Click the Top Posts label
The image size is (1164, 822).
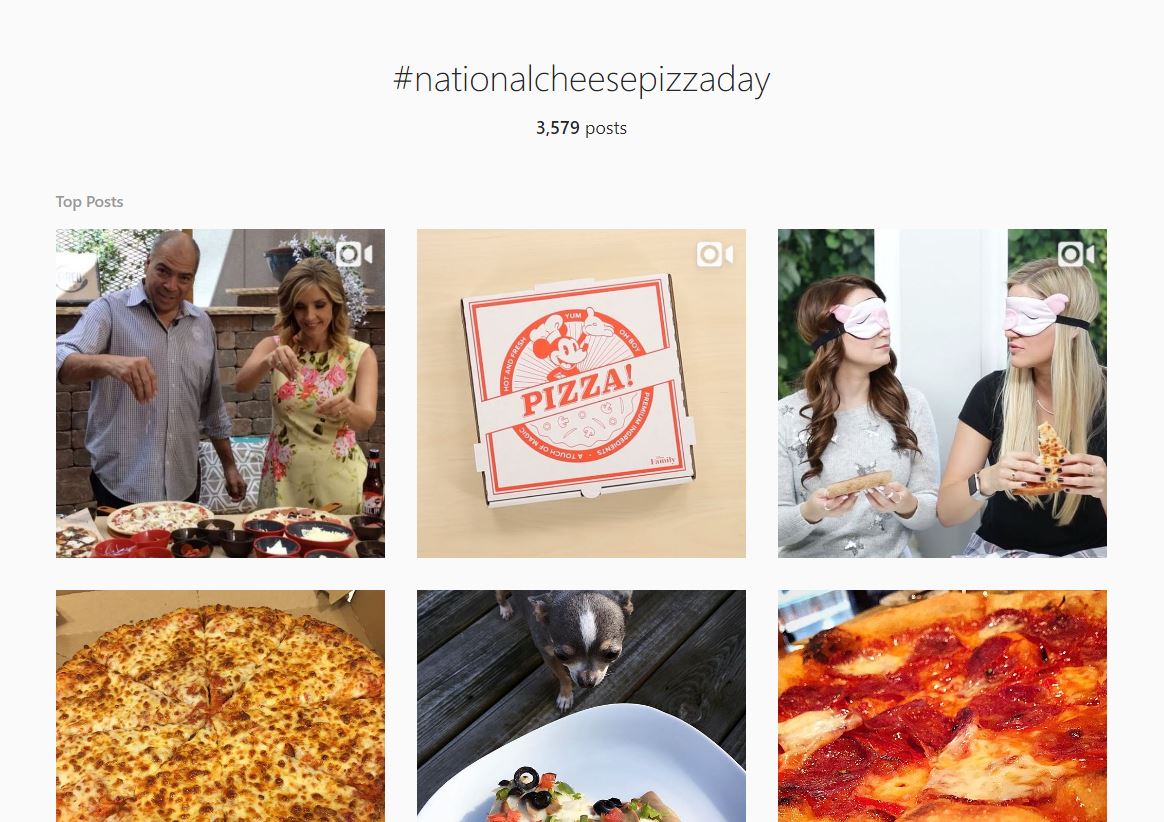pos(89,202)
